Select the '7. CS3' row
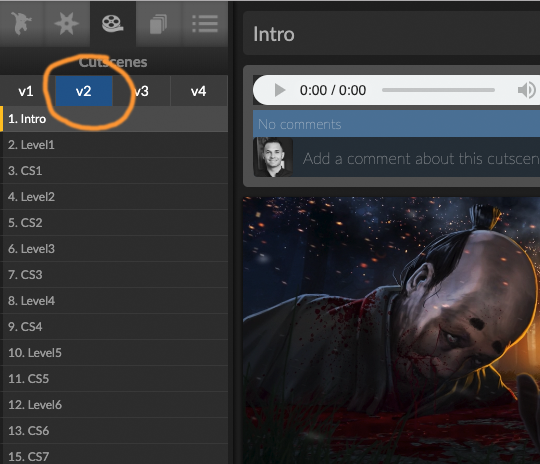540x464 pixels. click(x=114, y=275)
